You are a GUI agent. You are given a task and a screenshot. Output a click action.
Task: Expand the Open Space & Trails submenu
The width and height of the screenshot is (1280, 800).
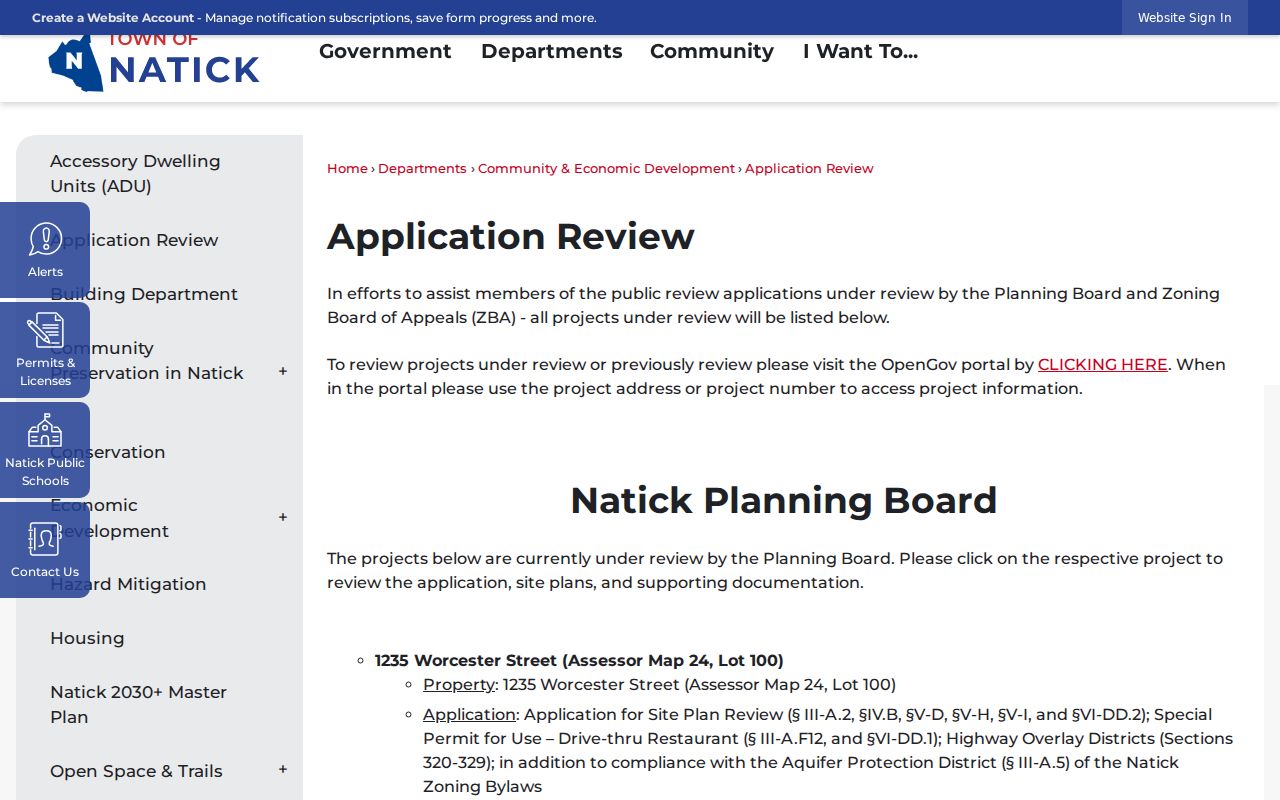click(x=283, y=769)
